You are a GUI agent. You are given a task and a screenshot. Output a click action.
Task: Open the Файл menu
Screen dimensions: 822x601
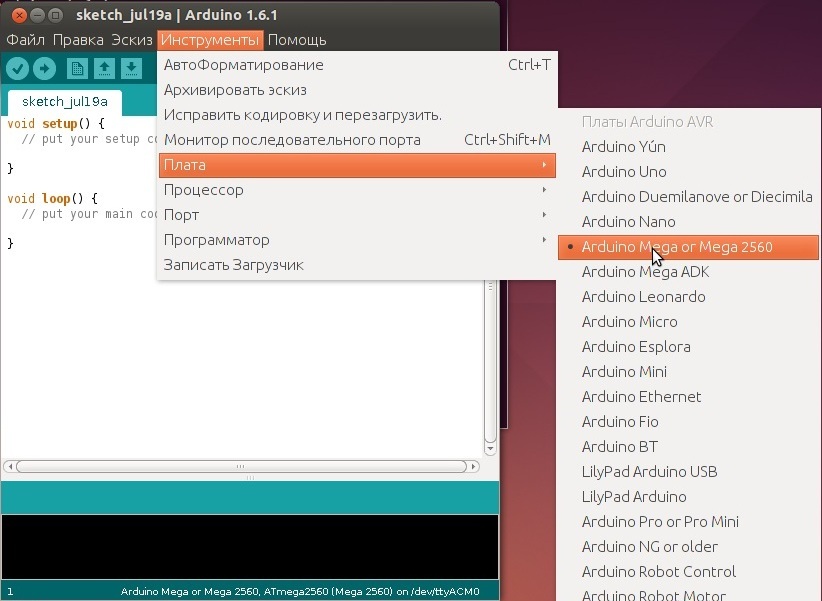pyautogui.click(x=25, y=40)
